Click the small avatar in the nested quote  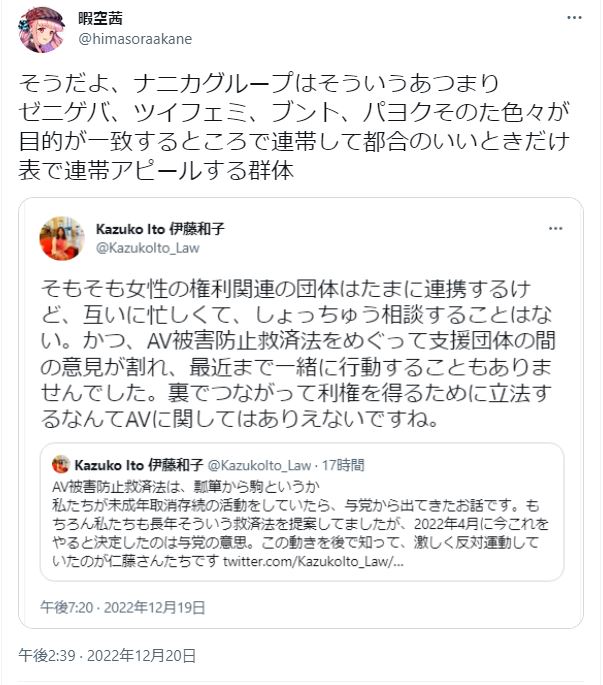pos(61,464)
